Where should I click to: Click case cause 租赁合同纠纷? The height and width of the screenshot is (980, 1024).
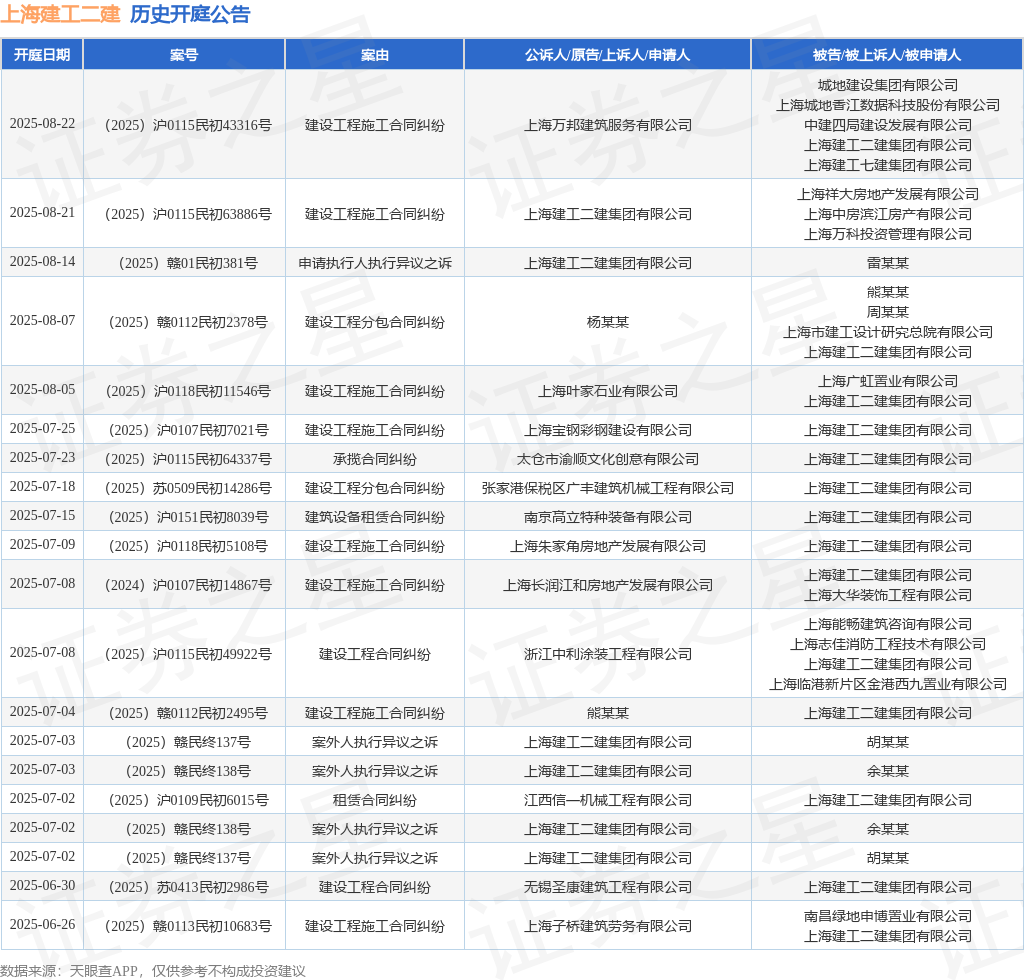[375, 800]
